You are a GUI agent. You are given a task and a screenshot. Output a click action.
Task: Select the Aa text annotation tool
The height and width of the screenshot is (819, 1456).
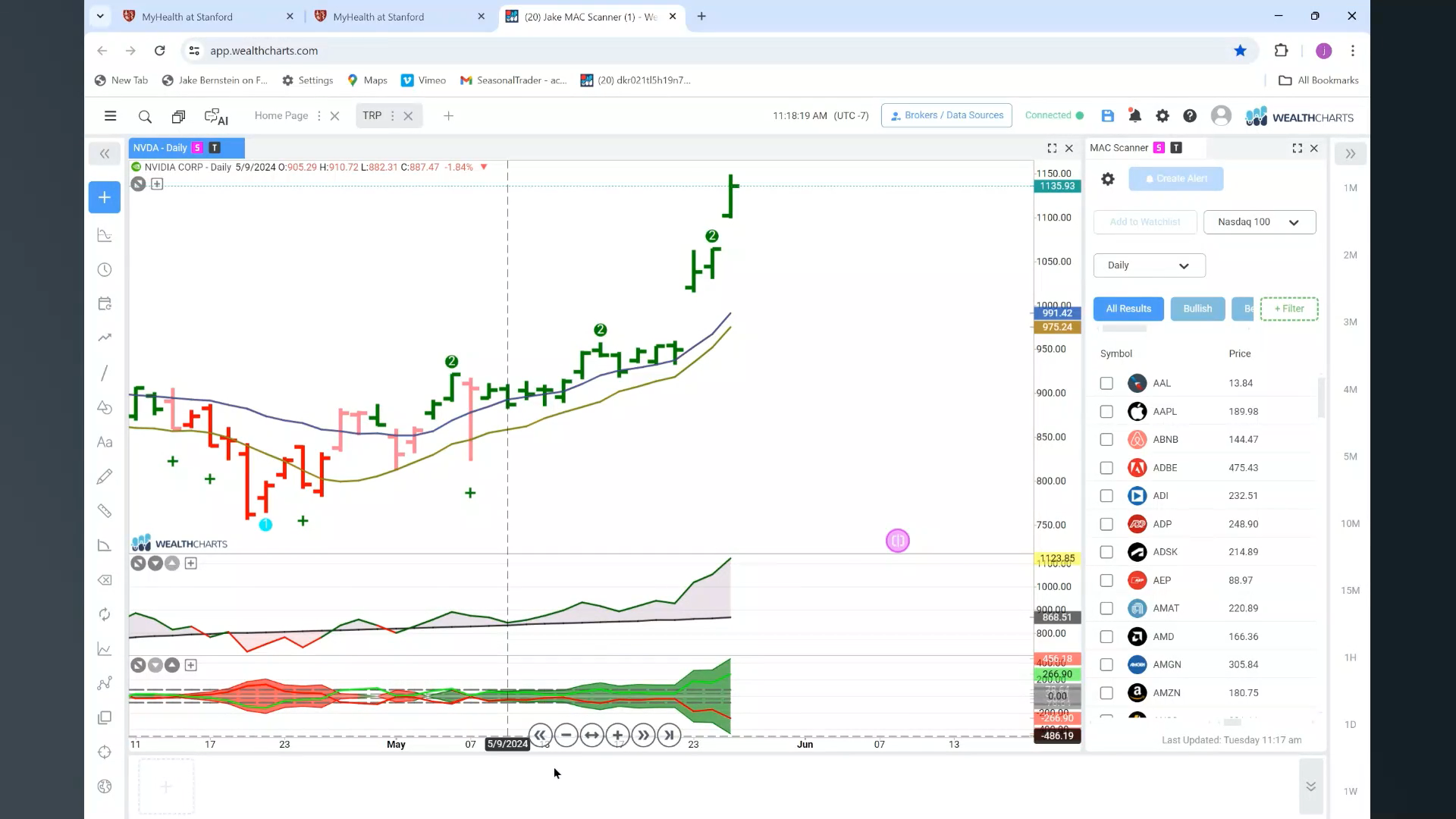[105, 442]
